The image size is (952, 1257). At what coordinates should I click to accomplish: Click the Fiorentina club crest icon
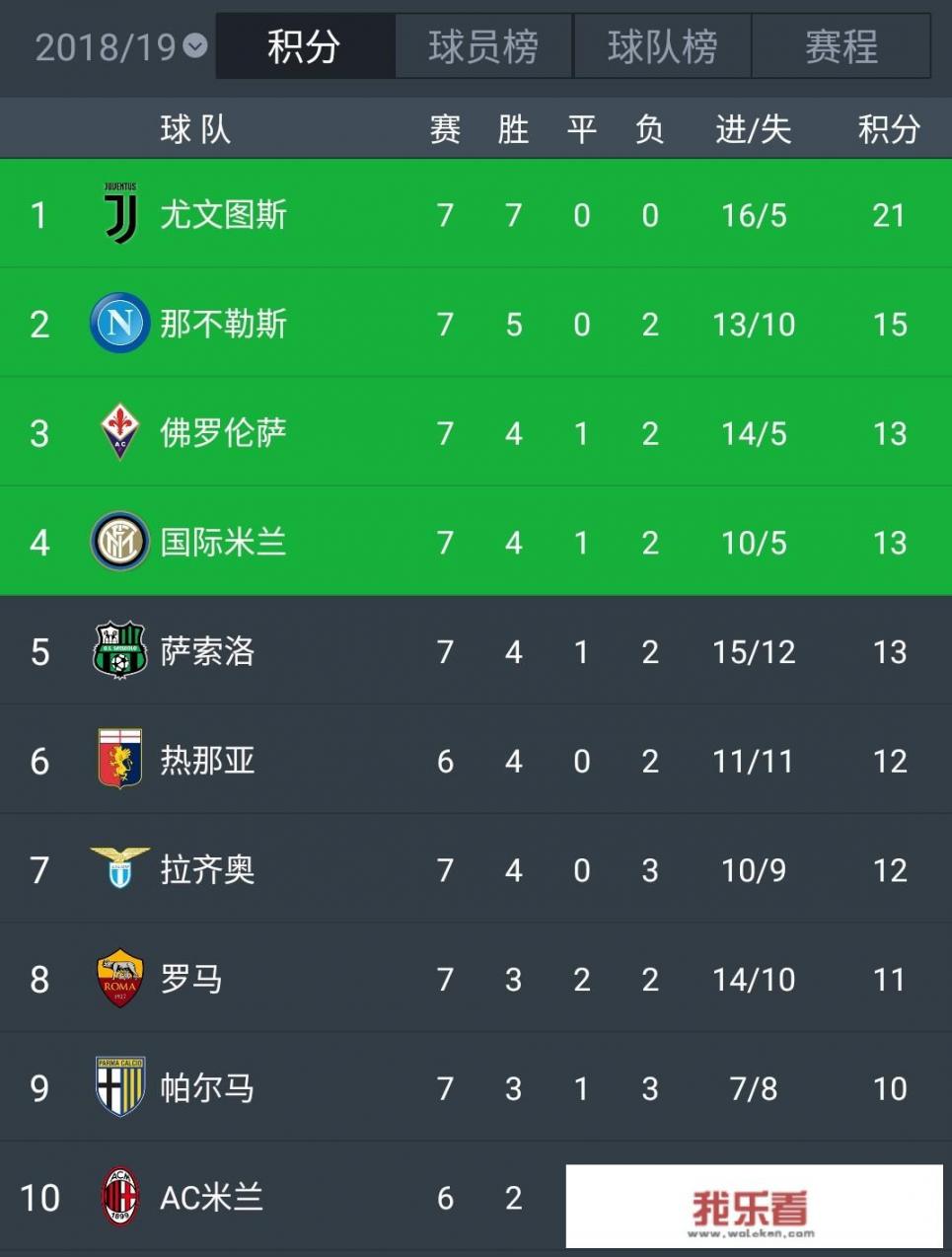point(120,431)
